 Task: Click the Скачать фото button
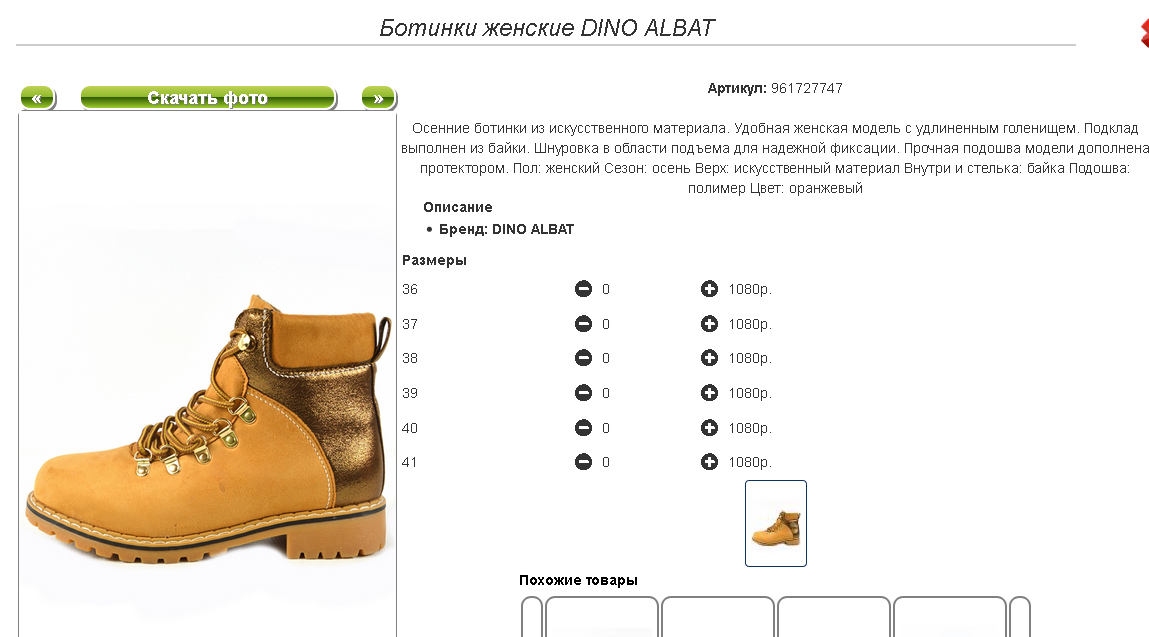208,97
